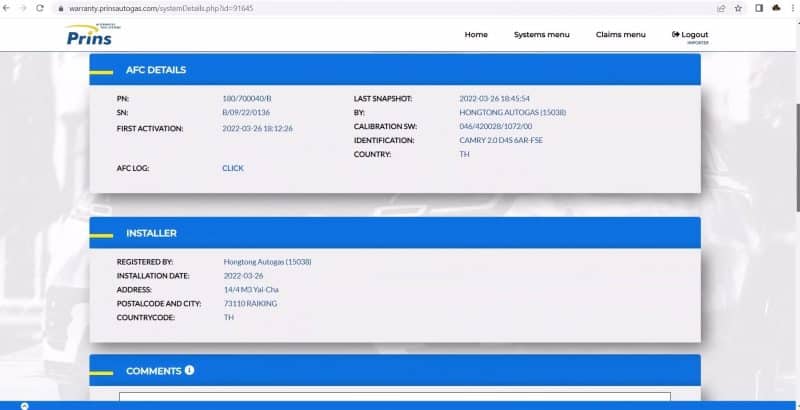Log out via Logout link
This screenshot has width=800, height=410.
coord(690,35)
